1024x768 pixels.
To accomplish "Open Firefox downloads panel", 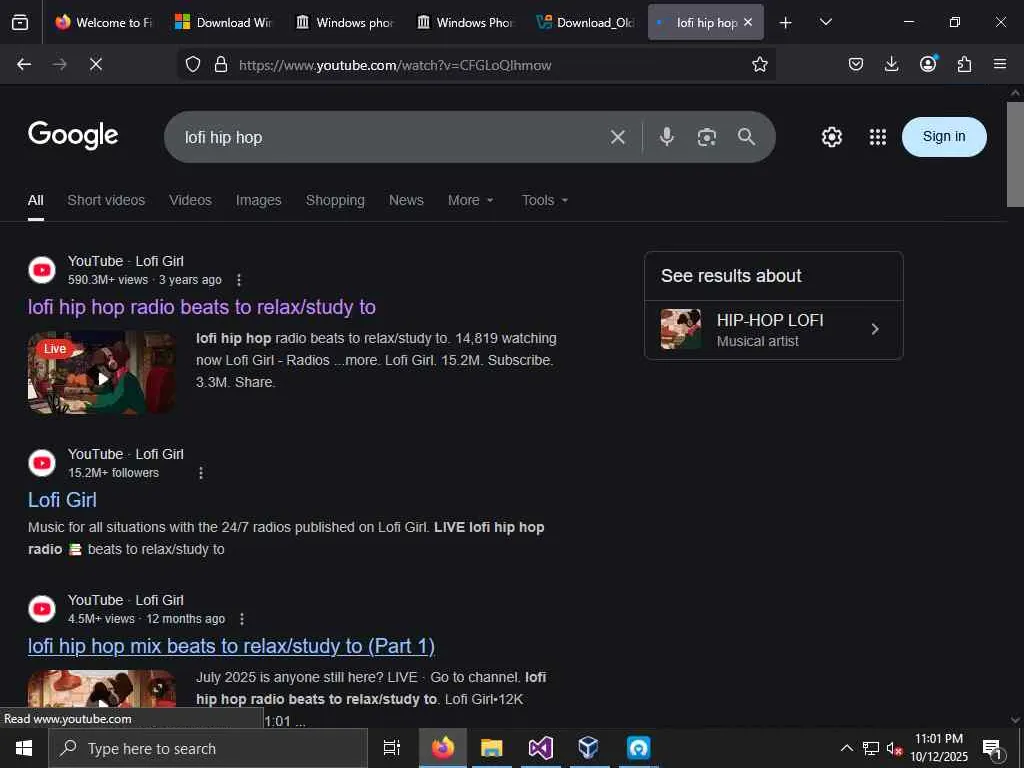I will point(891,64).
